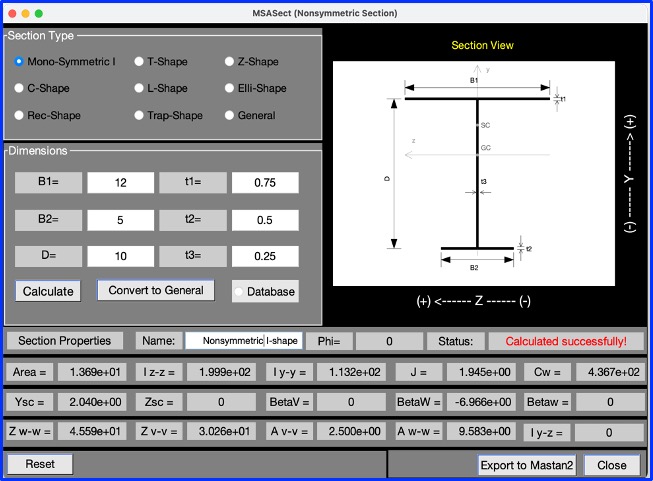Toggle the Database radio button
This screenshot has width=653, height=481.
[x=240, y=291]
